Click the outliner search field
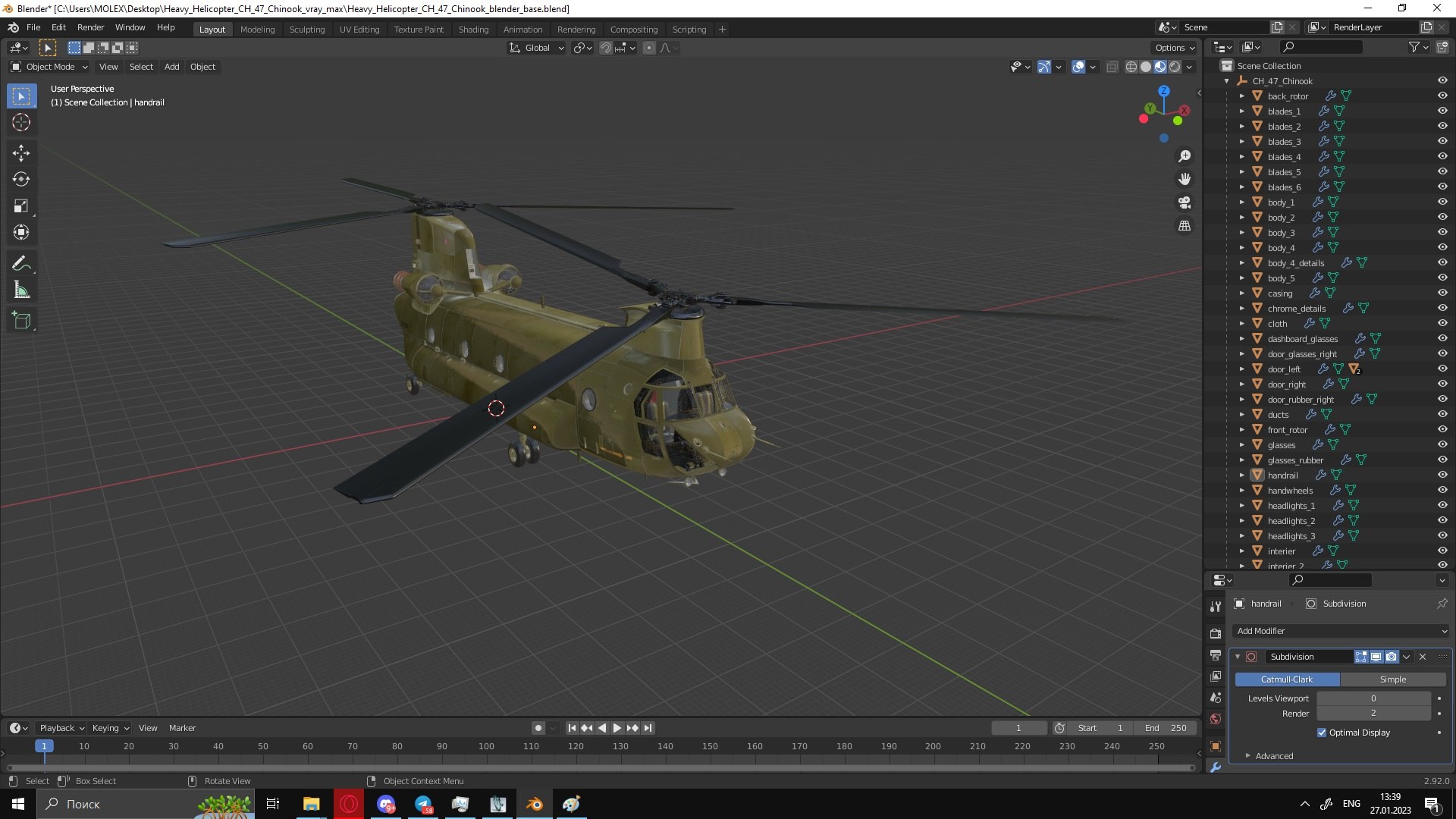The height and width of the screenshot is (819, 1456). click(x=1319, y=48)
